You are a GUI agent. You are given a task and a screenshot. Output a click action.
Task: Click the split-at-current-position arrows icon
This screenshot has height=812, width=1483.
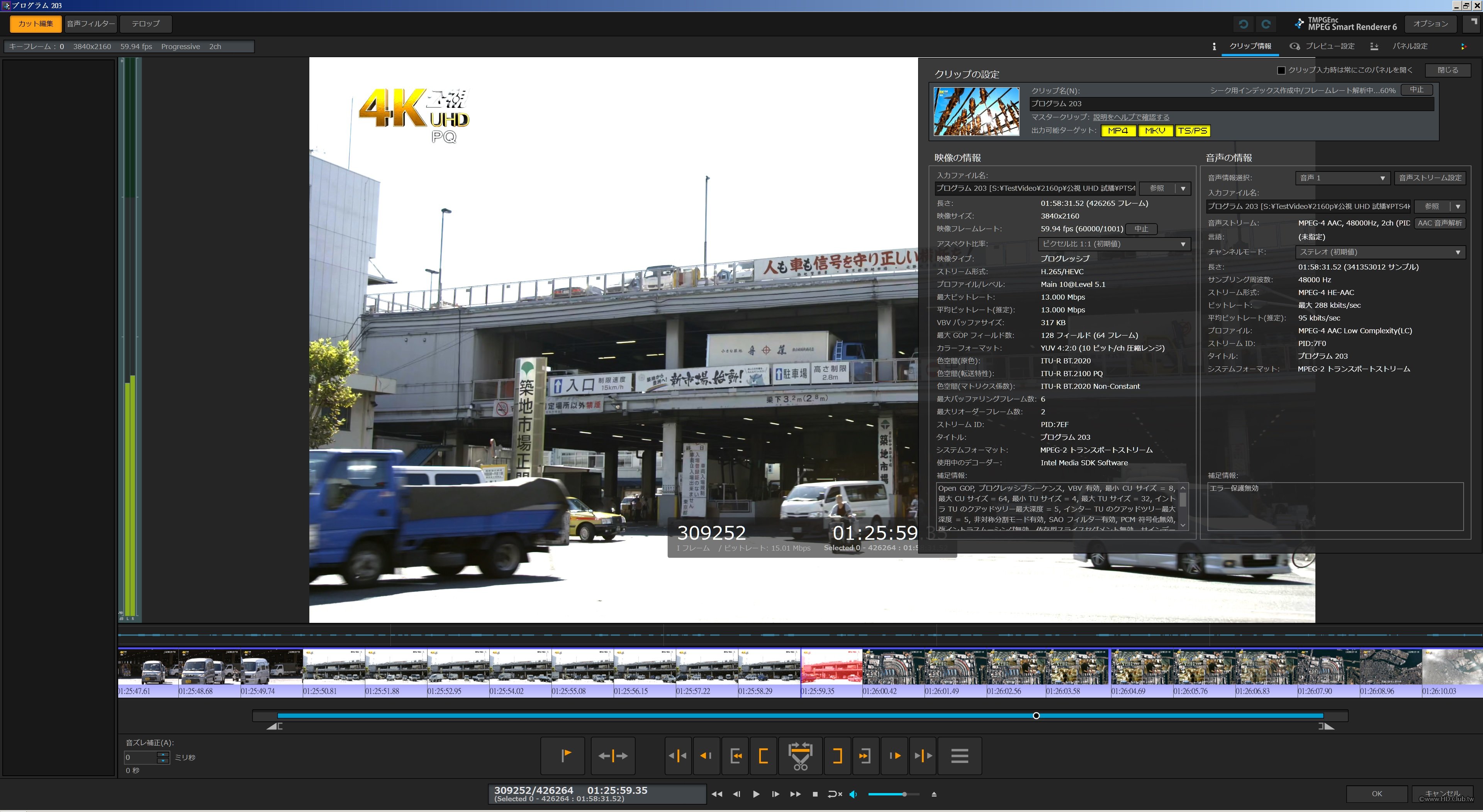[x=613, y=756]
